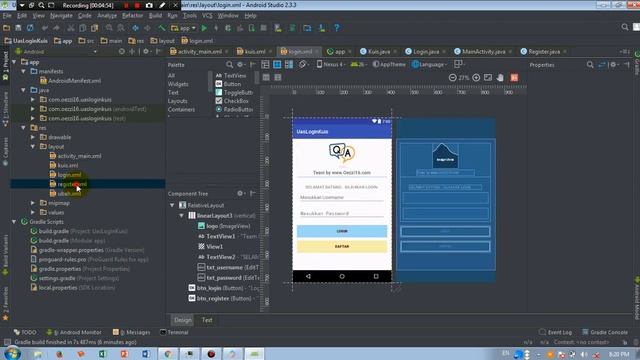Open the Language dropdown

[429, 64]
